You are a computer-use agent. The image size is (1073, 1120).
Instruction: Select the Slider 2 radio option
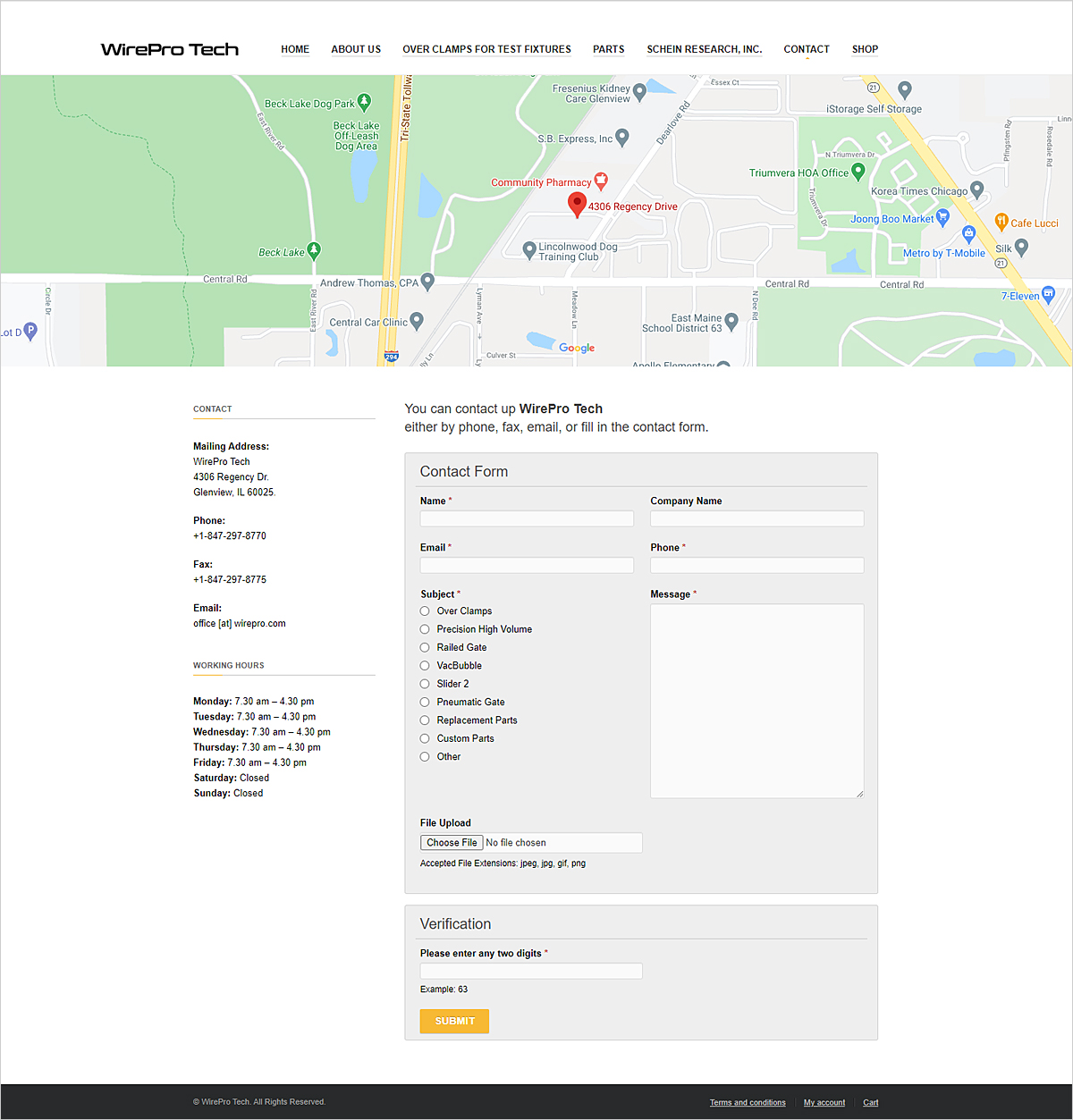point(425,684)
